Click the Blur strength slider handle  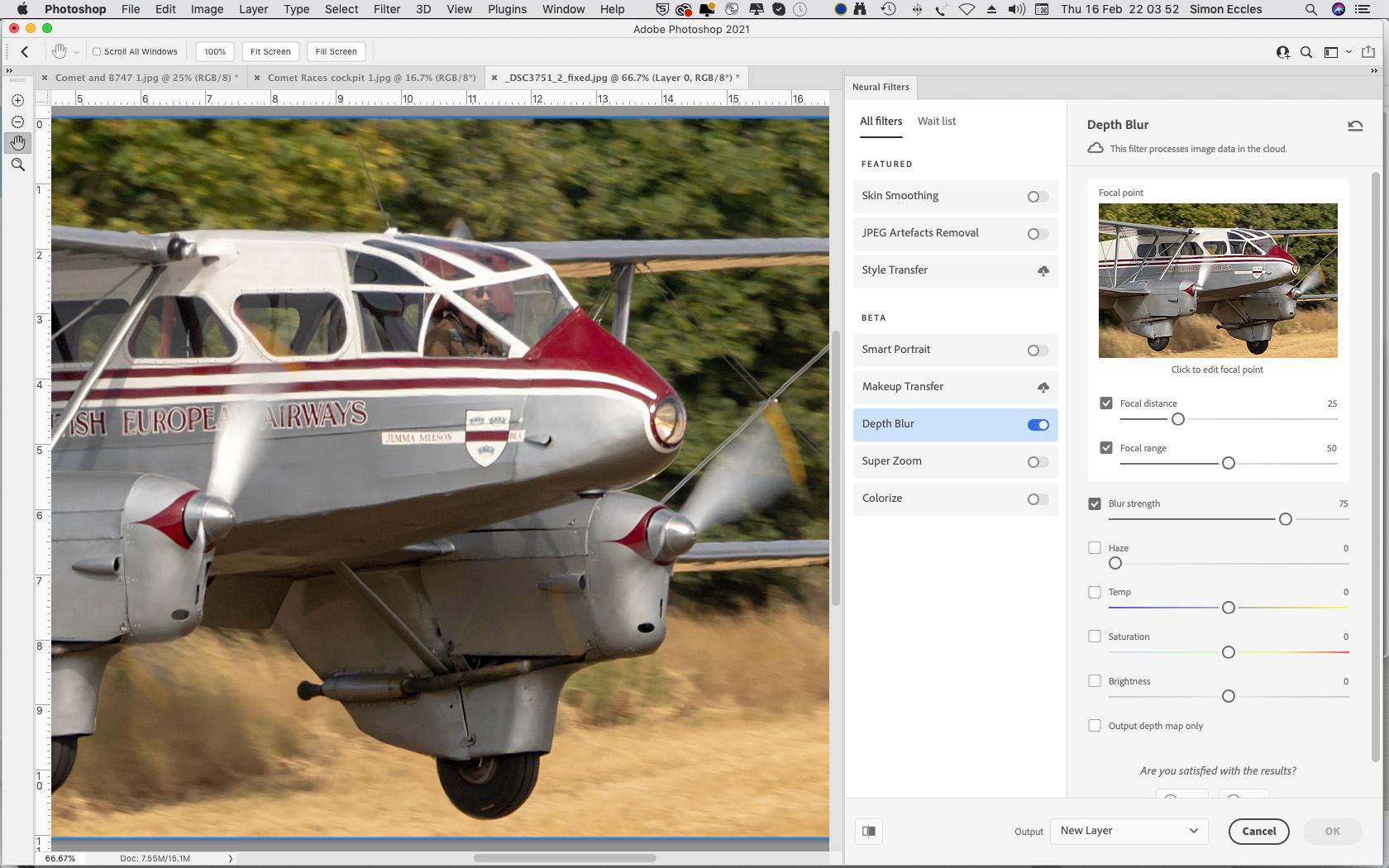point(1285,519)
